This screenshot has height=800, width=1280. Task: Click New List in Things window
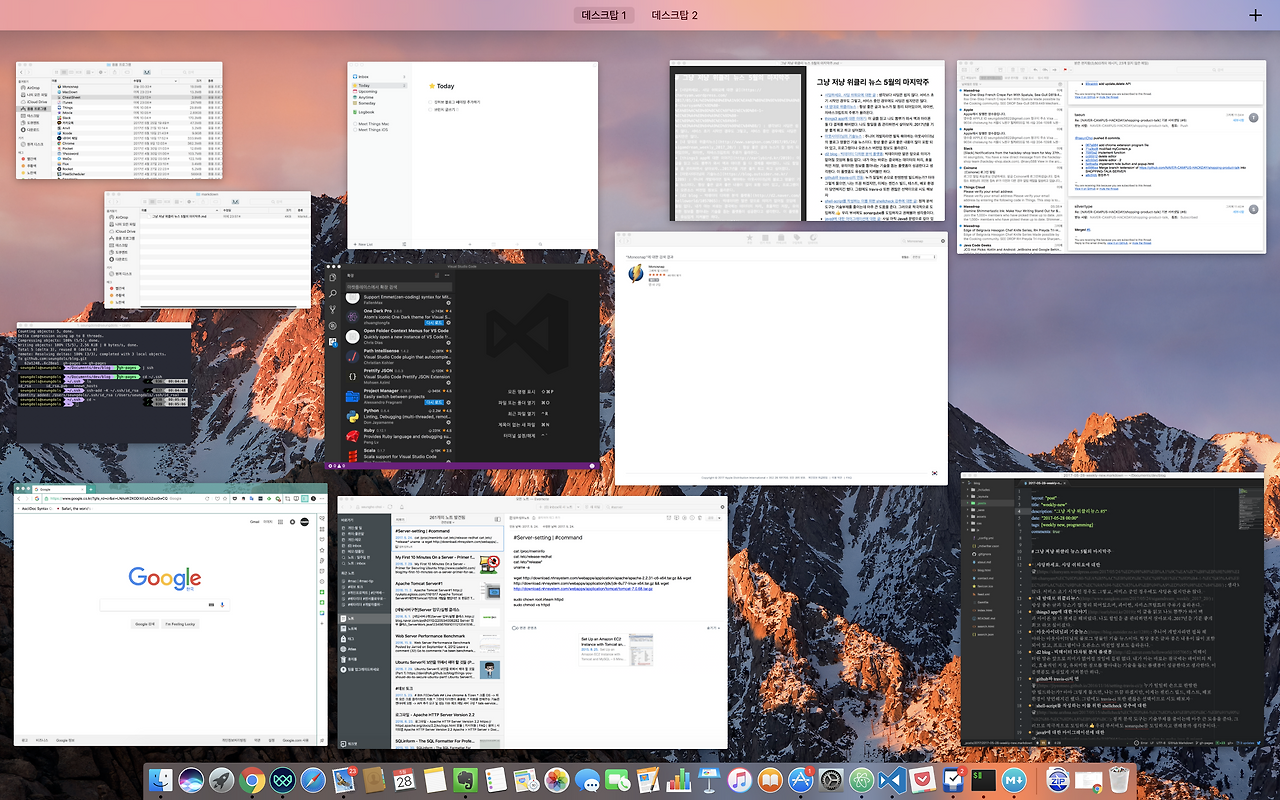pos(362,244)
